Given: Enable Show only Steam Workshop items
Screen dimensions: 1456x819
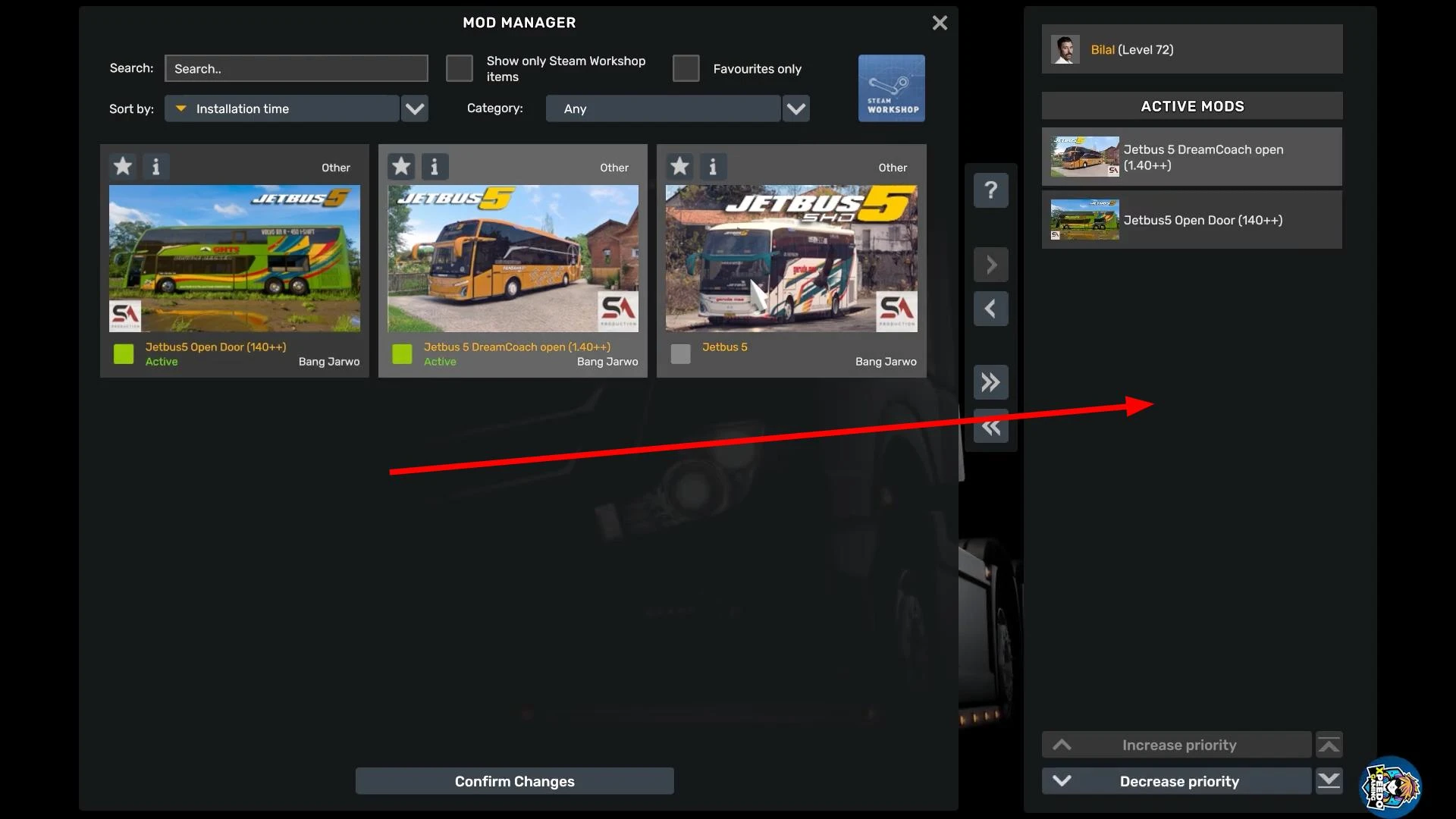Looking at the screenshot, I should point(460,68).
